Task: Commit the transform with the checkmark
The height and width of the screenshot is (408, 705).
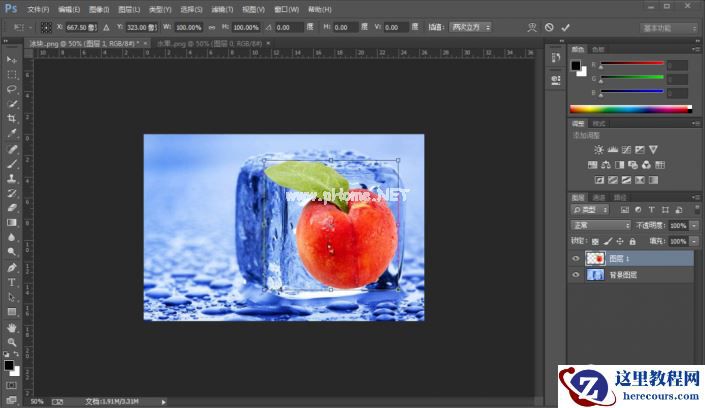Action: (x=566, y=27)
